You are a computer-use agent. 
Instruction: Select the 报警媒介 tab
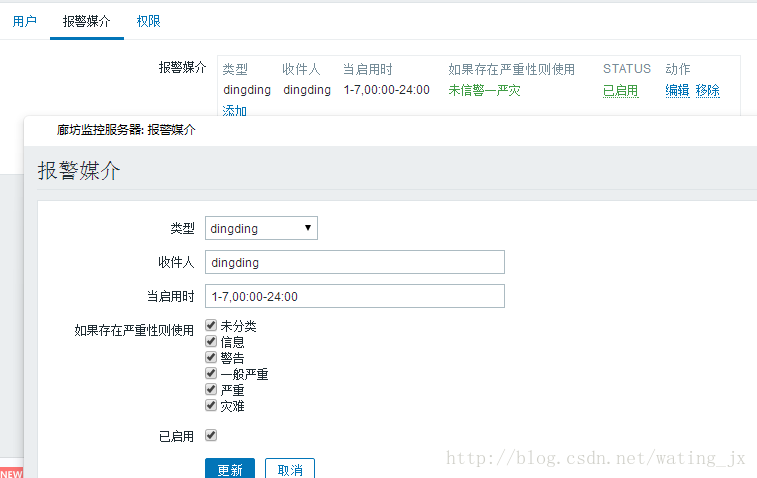pyautogui.click(x=86, y=21)
